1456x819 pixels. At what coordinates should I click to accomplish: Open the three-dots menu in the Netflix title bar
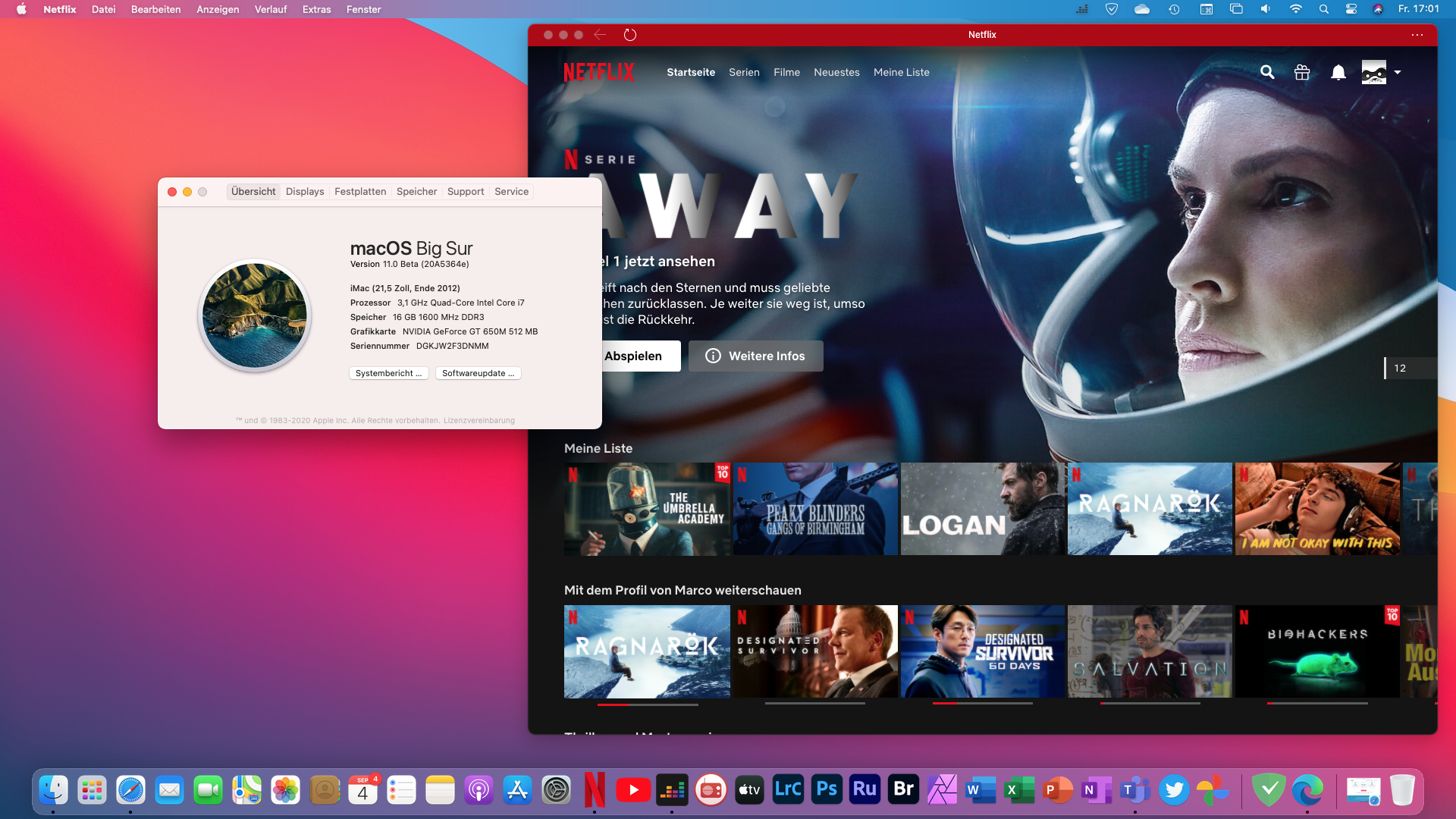pos(1417,35)
